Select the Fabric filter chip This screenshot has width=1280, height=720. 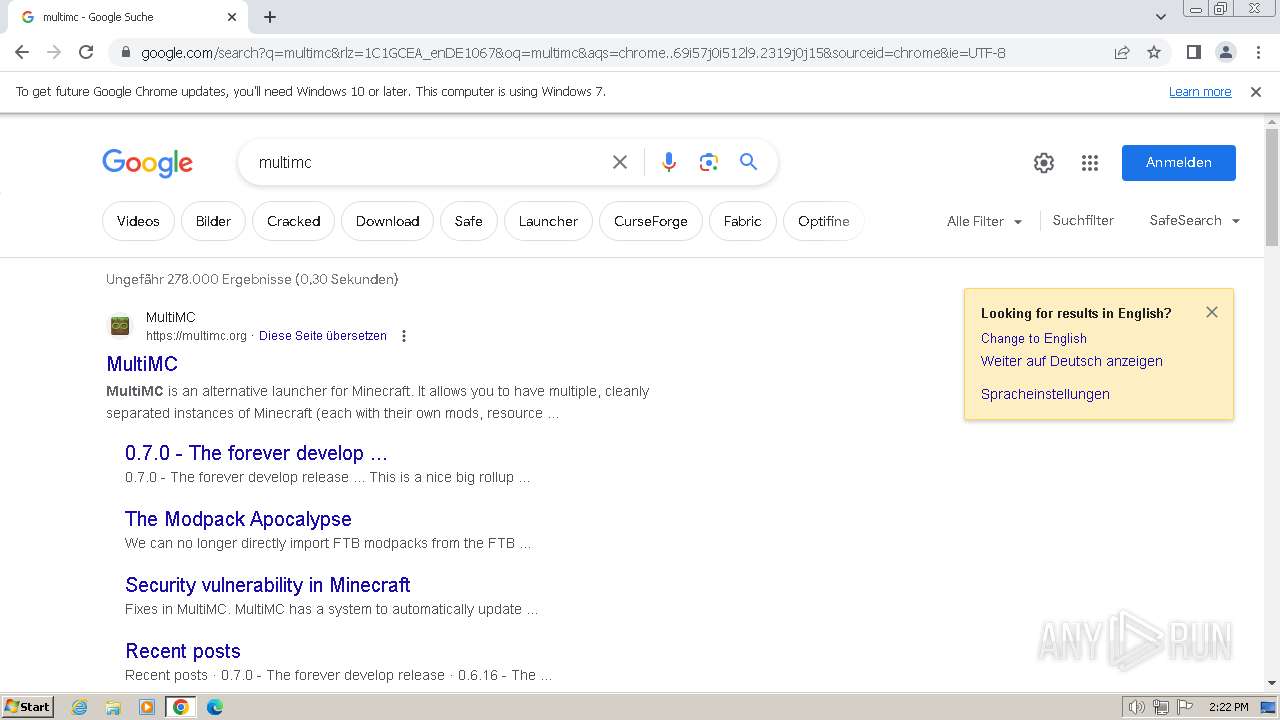(x=743, y=221)
